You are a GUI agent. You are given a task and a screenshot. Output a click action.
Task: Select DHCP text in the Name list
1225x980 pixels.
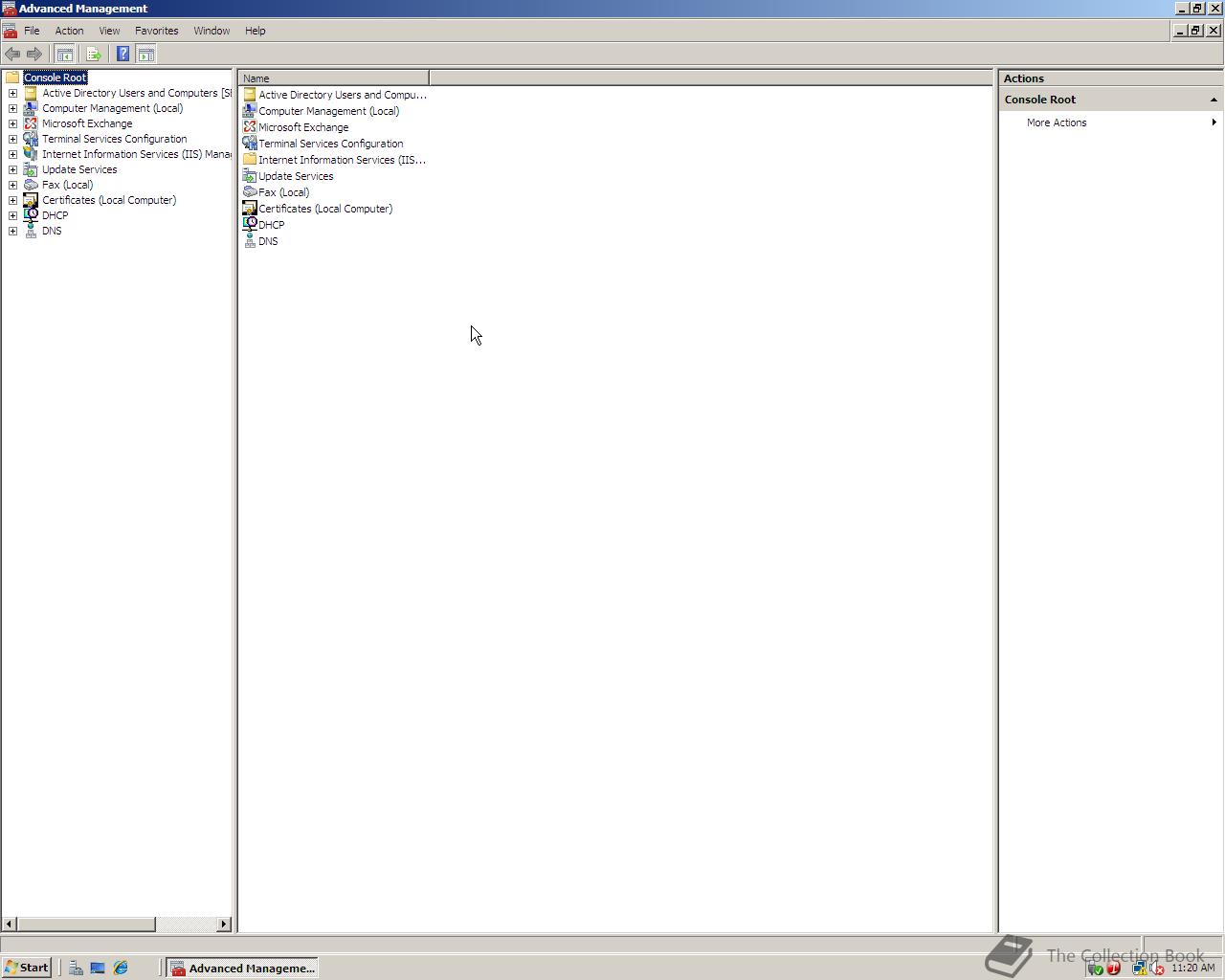click(272, 225)
